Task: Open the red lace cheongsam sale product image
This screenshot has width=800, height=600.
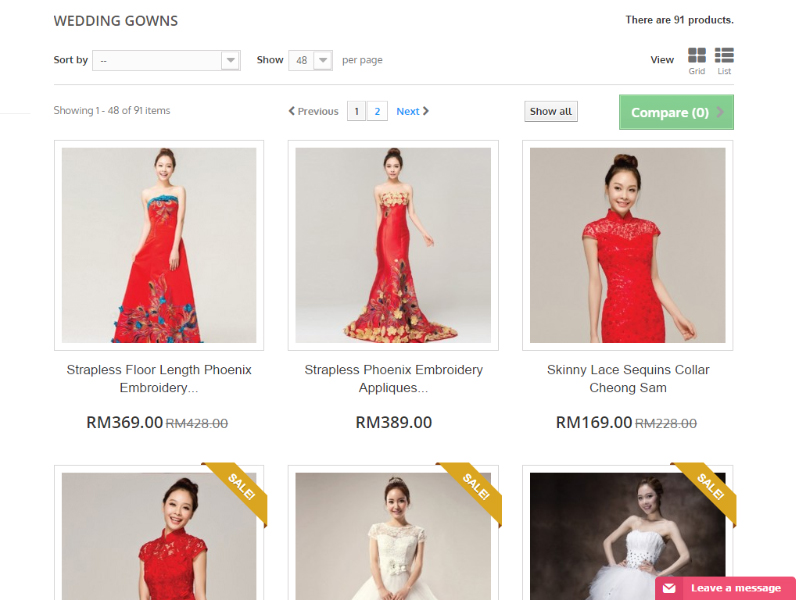Action: click(159, 536)
